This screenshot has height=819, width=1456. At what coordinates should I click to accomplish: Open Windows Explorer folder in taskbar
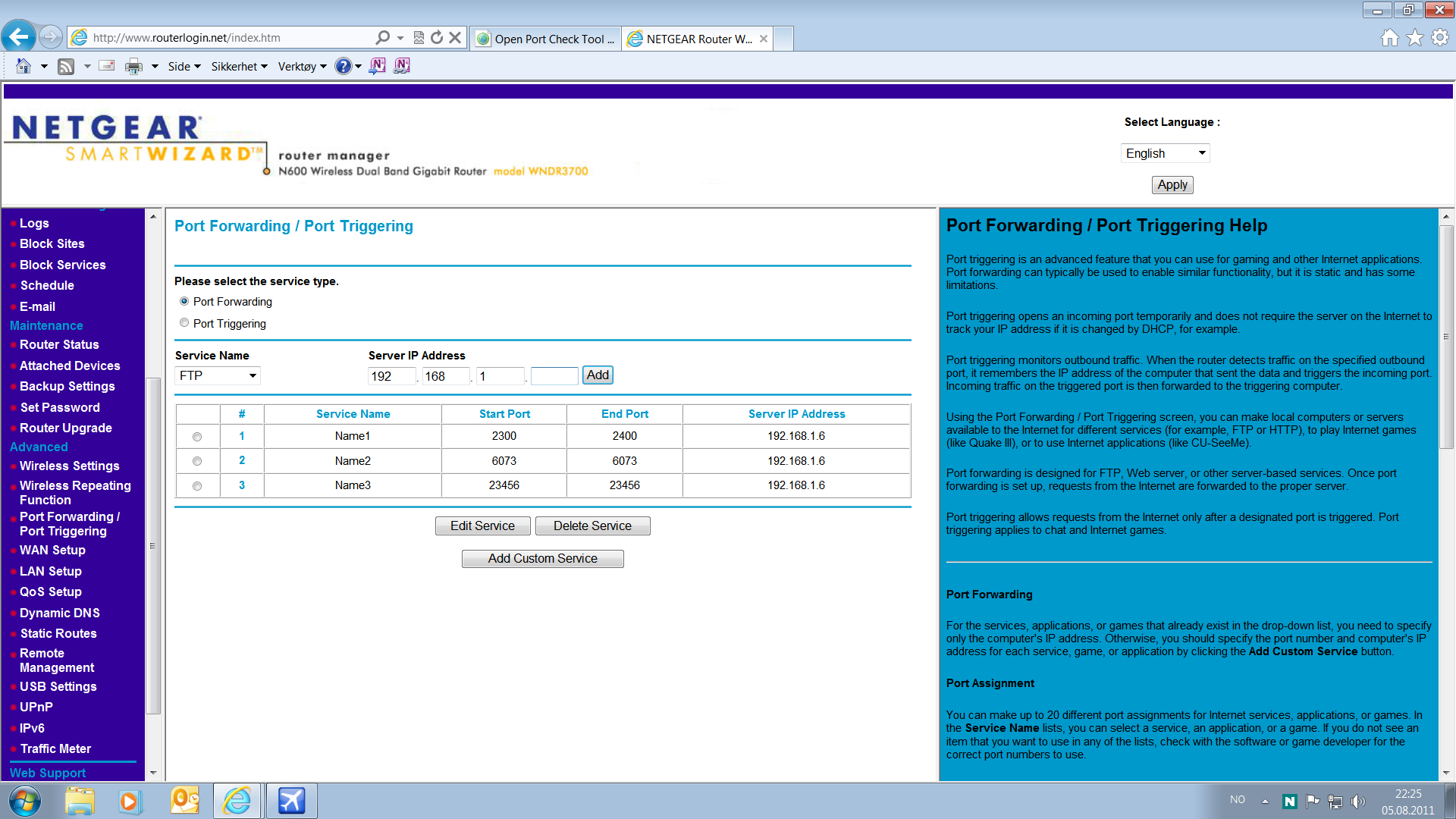[x=80, y=801]
